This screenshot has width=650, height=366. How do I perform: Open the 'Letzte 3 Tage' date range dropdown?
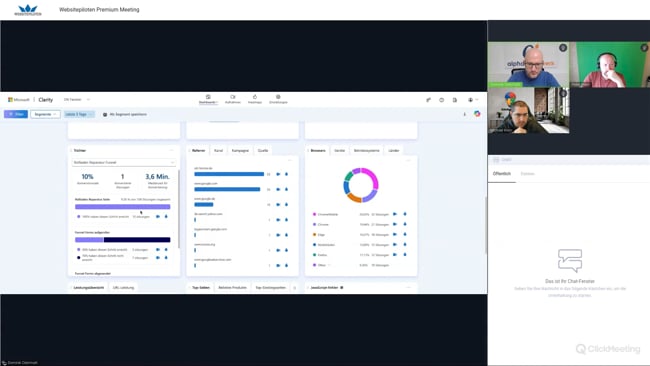[x=79, y=114]
